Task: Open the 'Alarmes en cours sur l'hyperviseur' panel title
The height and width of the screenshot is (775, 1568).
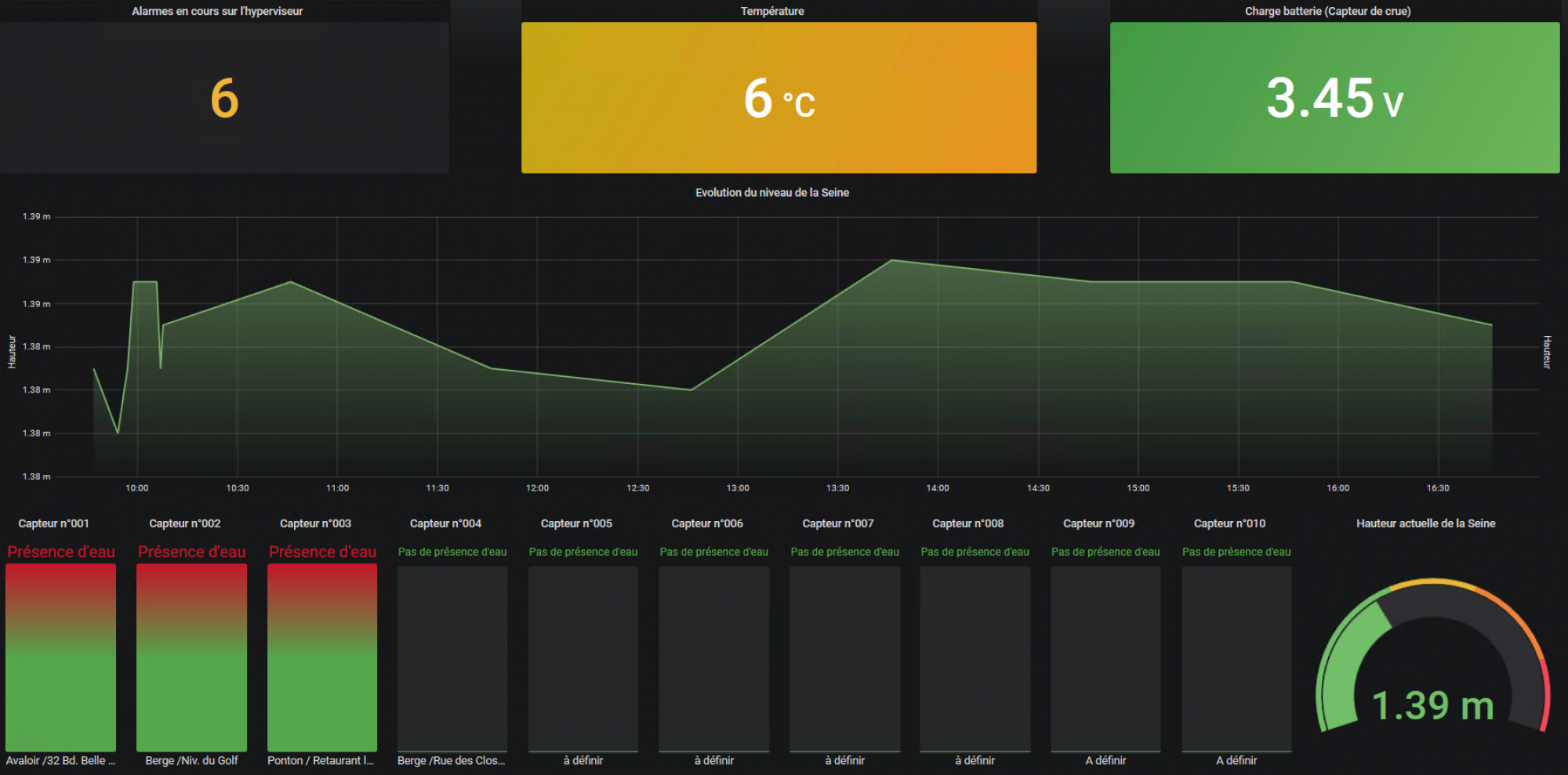Action: click(x=217, y=11)
